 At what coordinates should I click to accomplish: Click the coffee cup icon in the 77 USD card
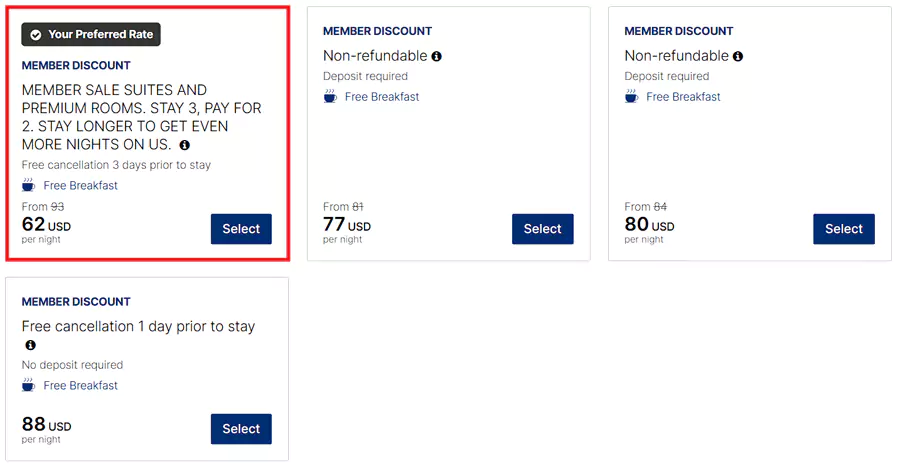point(330,97)
